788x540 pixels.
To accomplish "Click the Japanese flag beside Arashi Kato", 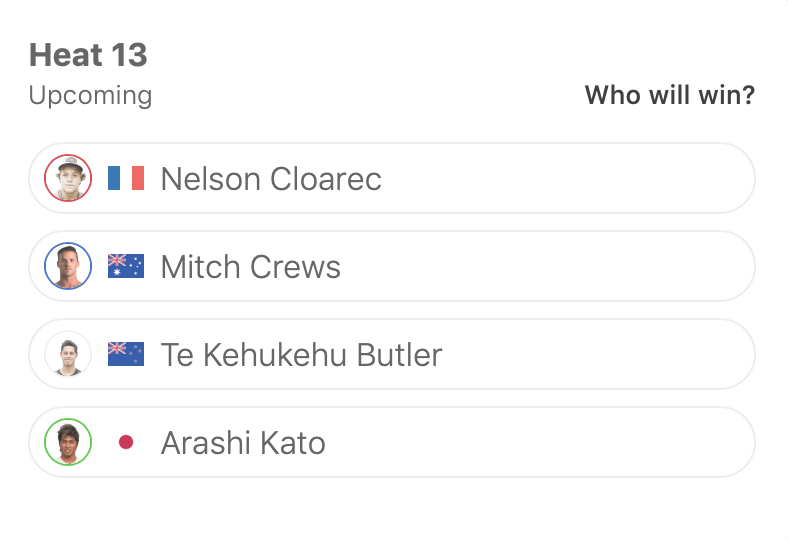I will click(x=126, y=442).
